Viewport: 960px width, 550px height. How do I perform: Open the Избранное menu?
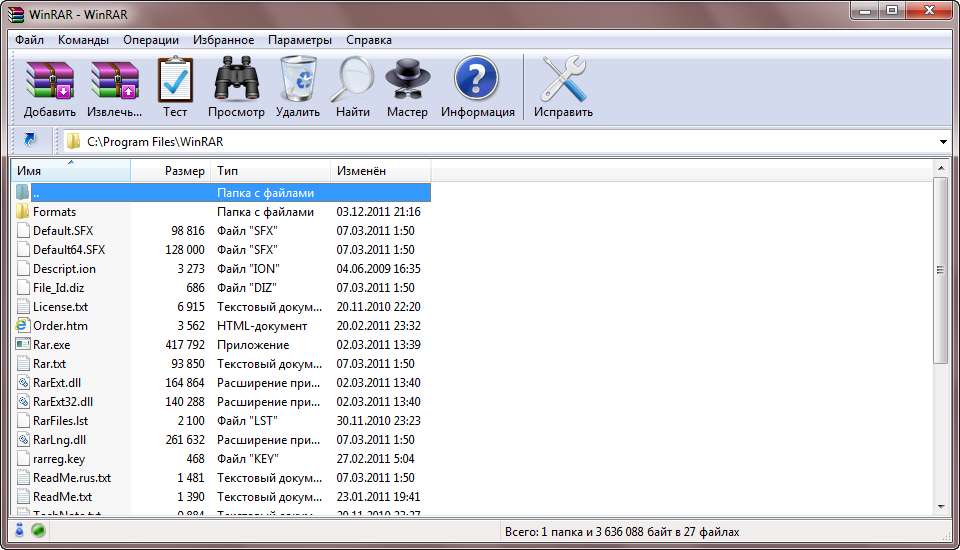[223, 40]
